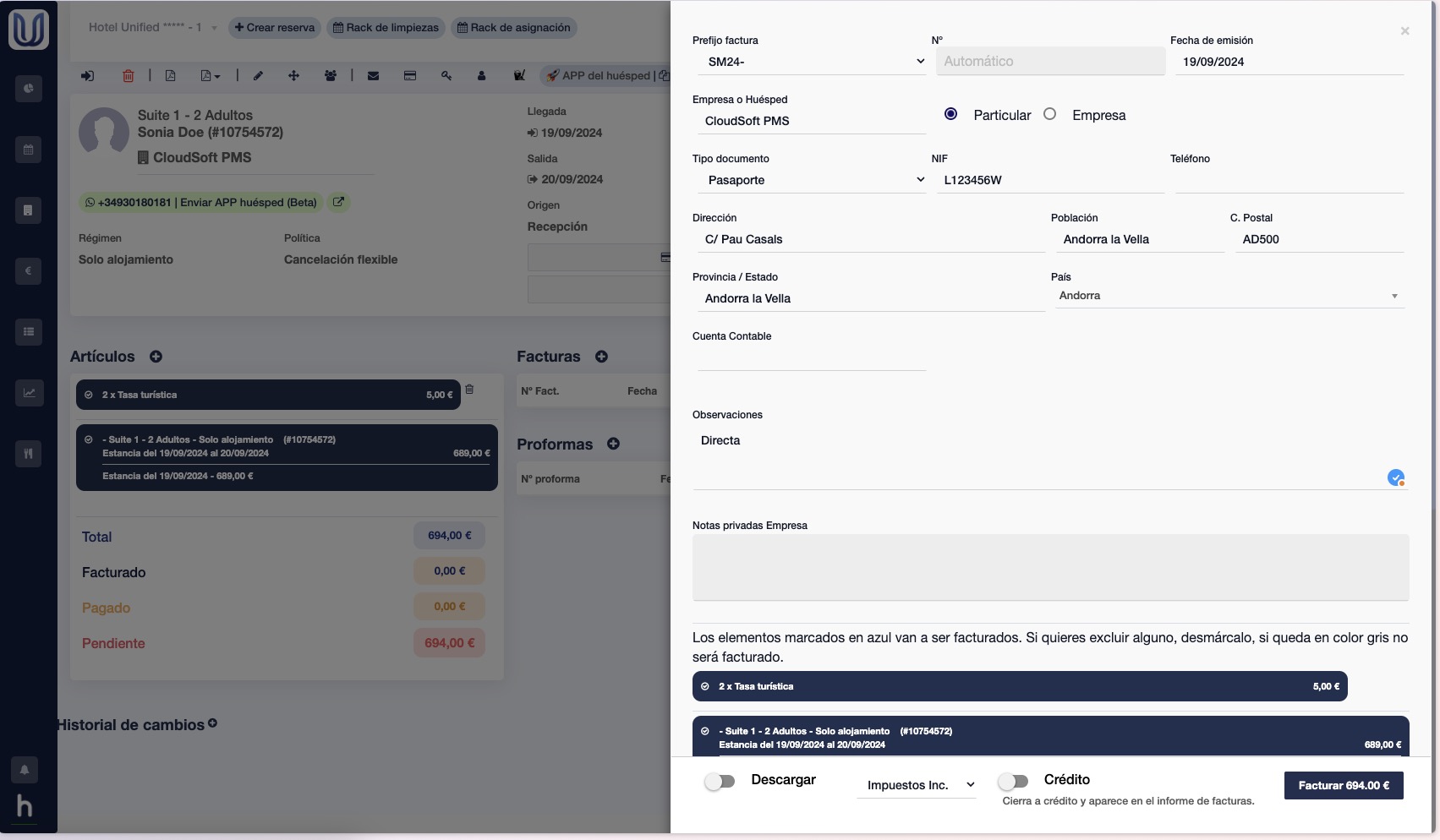Deselect the 2 x Tasa turística invoice item
Viewport: 1440px width, 840px height.
[705, 686]
